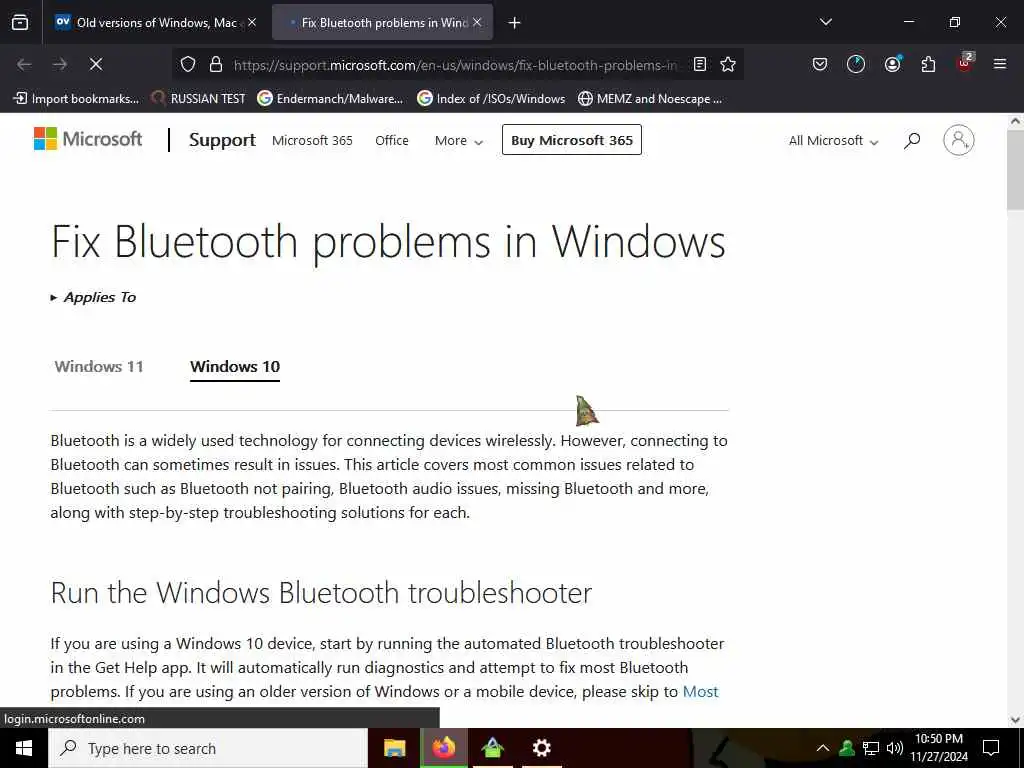Click green user tray icon

846,748
